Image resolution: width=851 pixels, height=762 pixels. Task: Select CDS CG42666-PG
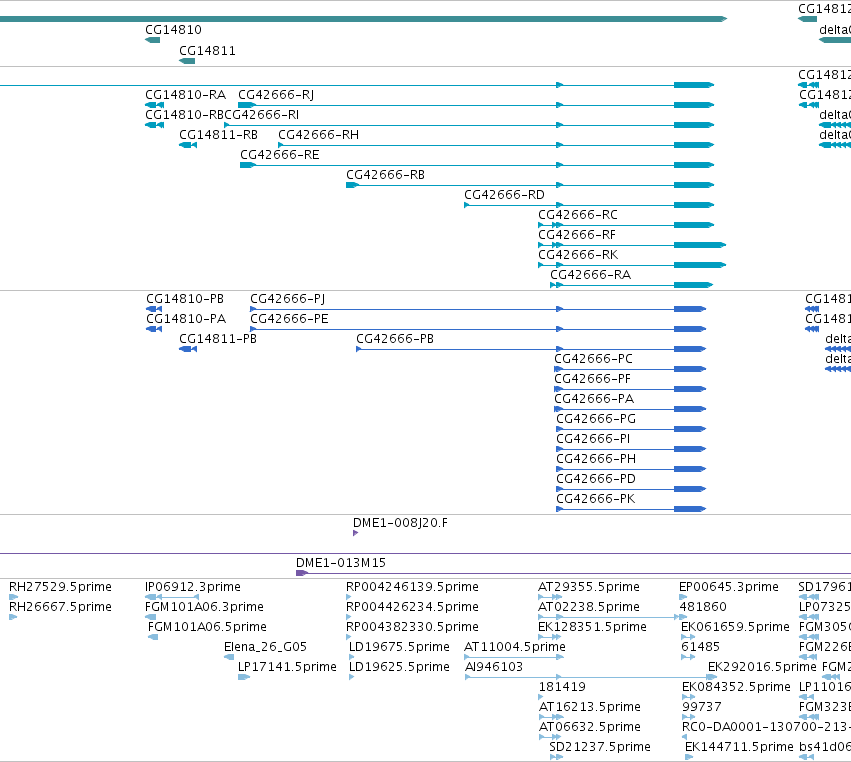596,420
